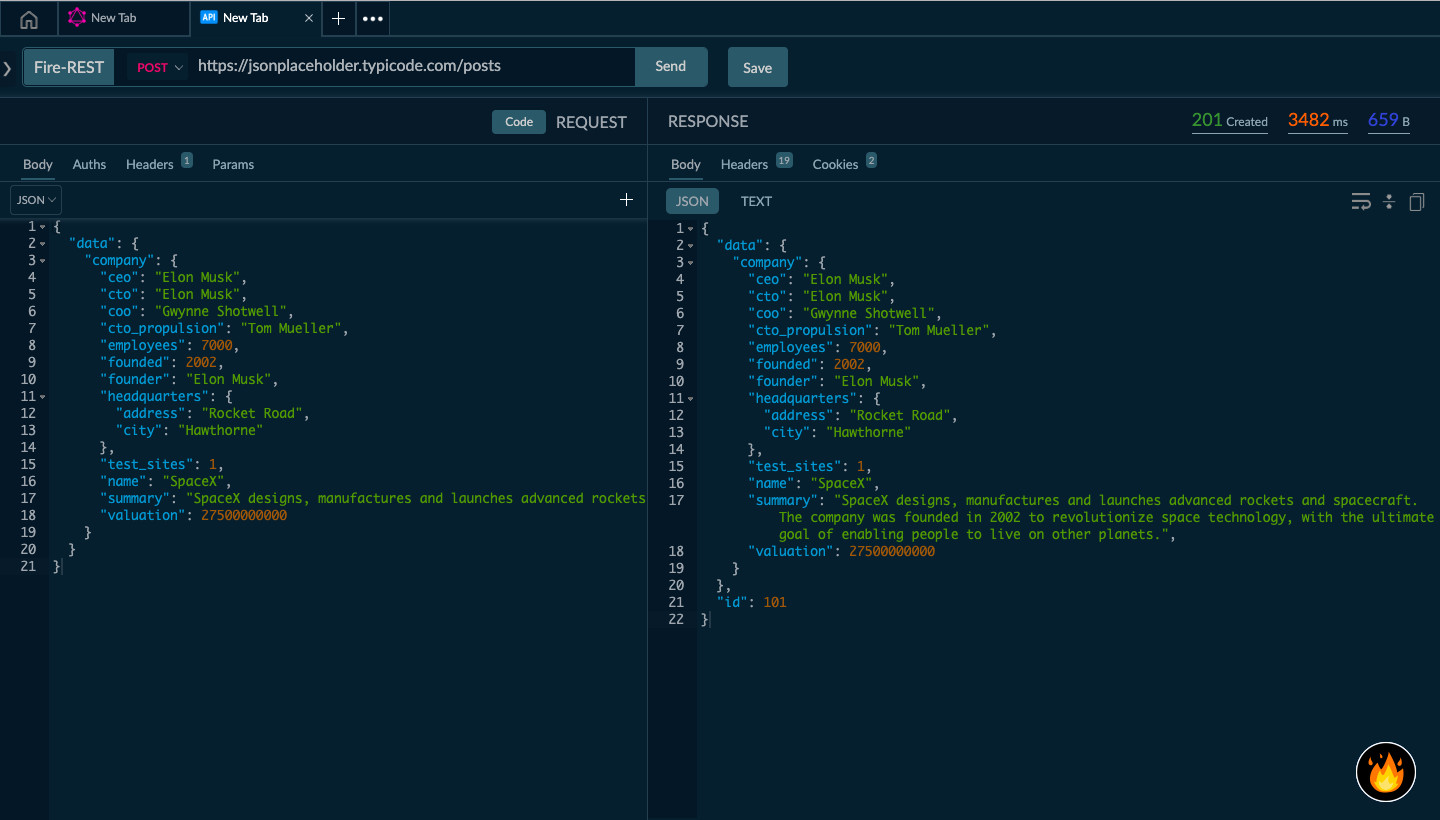Click the "id" value 101 in response
This screenshot has width=1440, height=820.
point(775,602)
